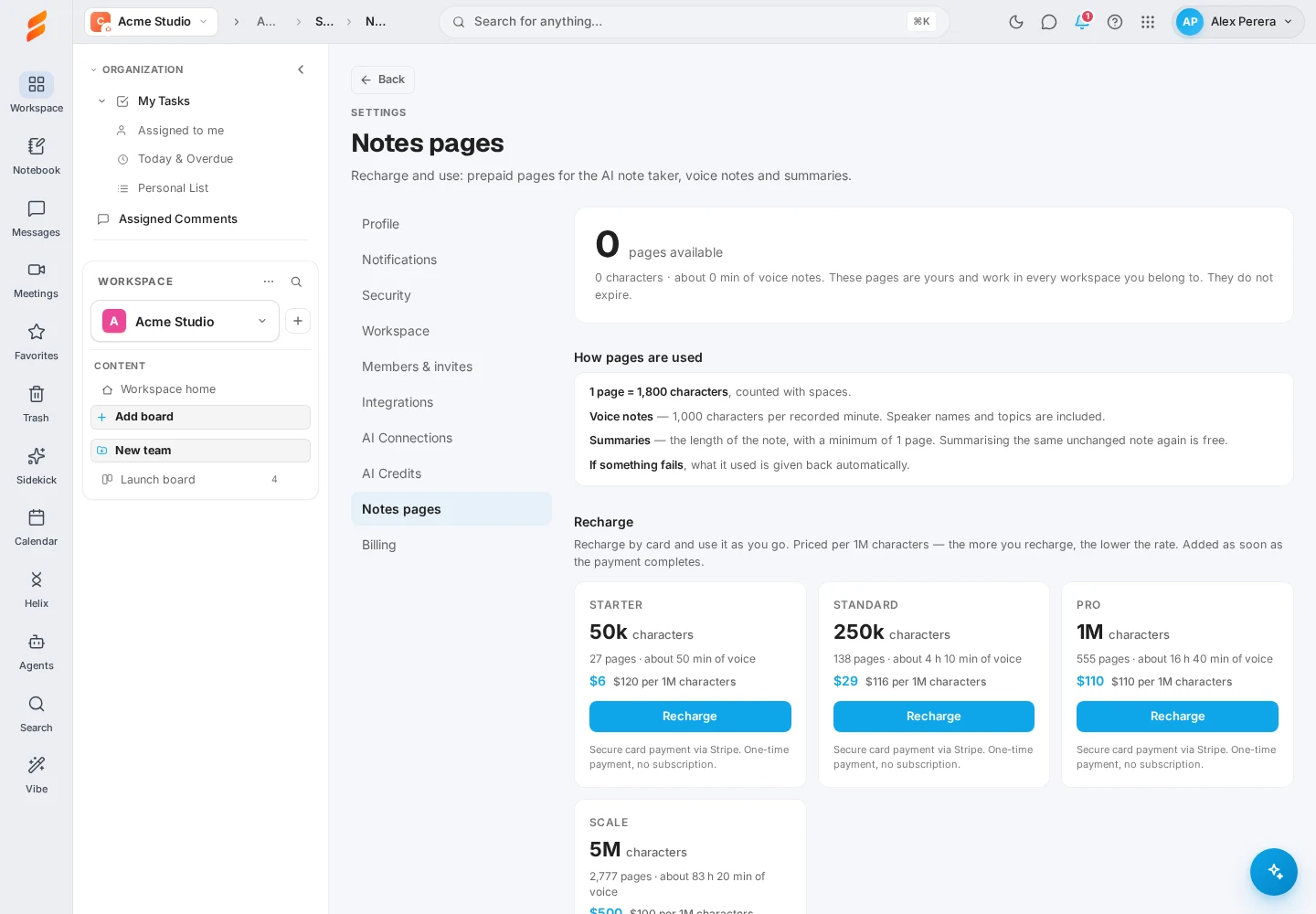
Task: Open the Calendar in the sidebar
Action: [x=37, y=526]
